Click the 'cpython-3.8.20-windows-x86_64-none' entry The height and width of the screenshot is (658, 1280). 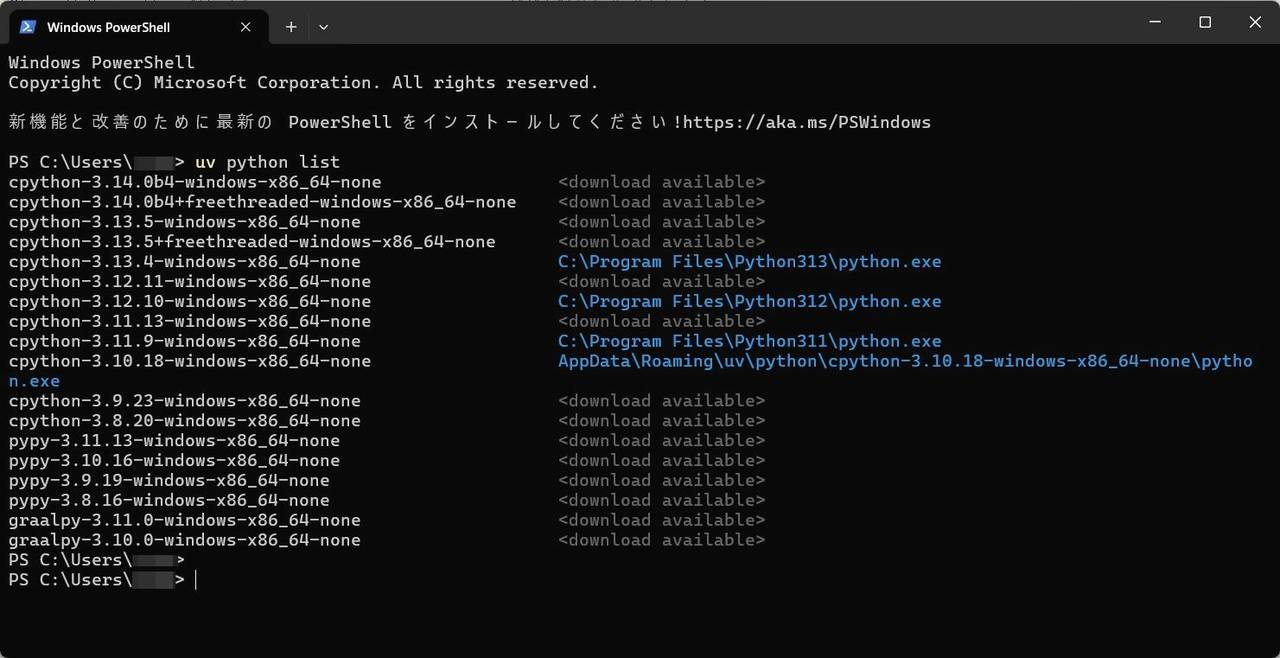pyautogui.click(x=184, y=421)
